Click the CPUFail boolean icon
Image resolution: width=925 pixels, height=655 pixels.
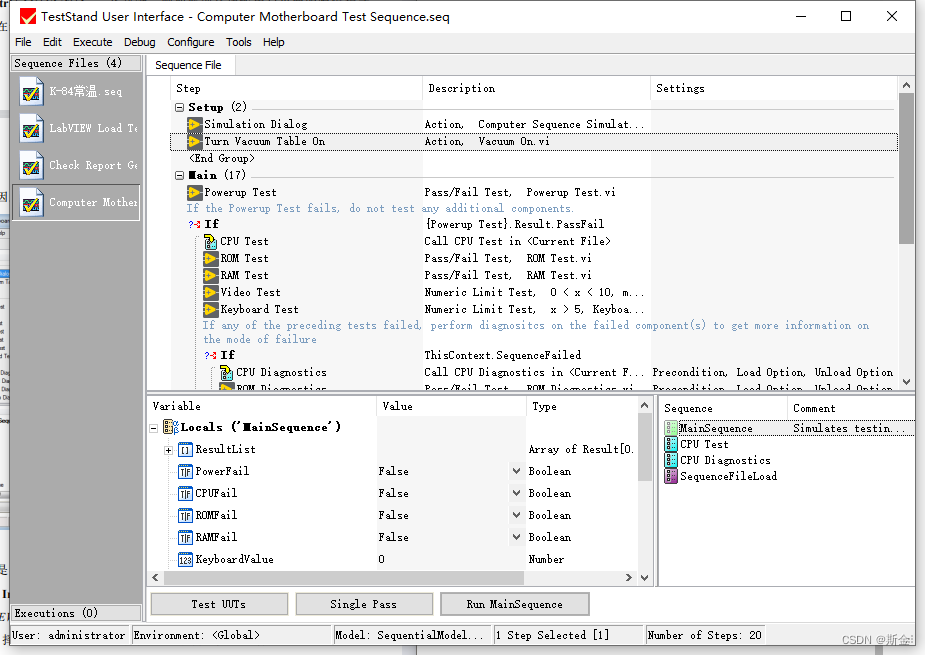point(185,493)
